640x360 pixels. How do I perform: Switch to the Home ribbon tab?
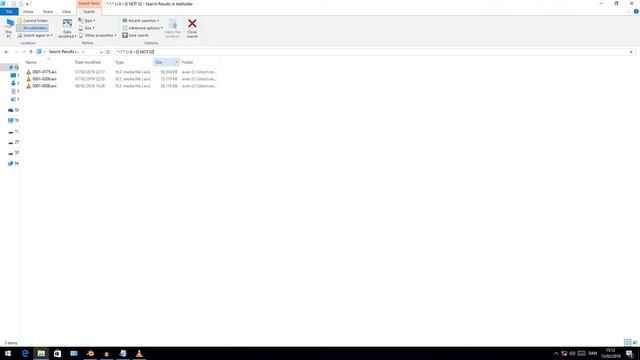(x=28, y=11)
